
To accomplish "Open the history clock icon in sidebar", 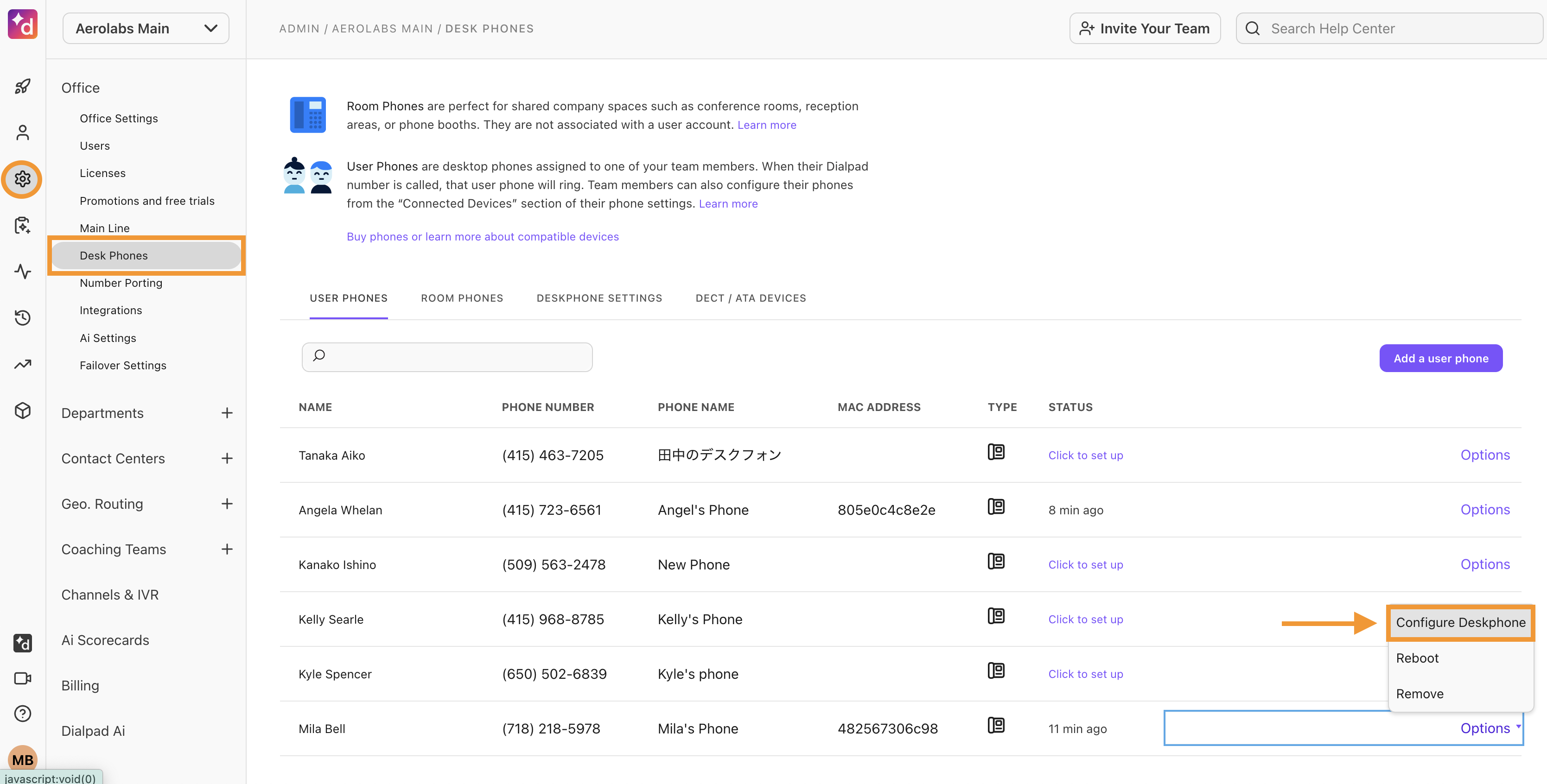I will point(22,317).
